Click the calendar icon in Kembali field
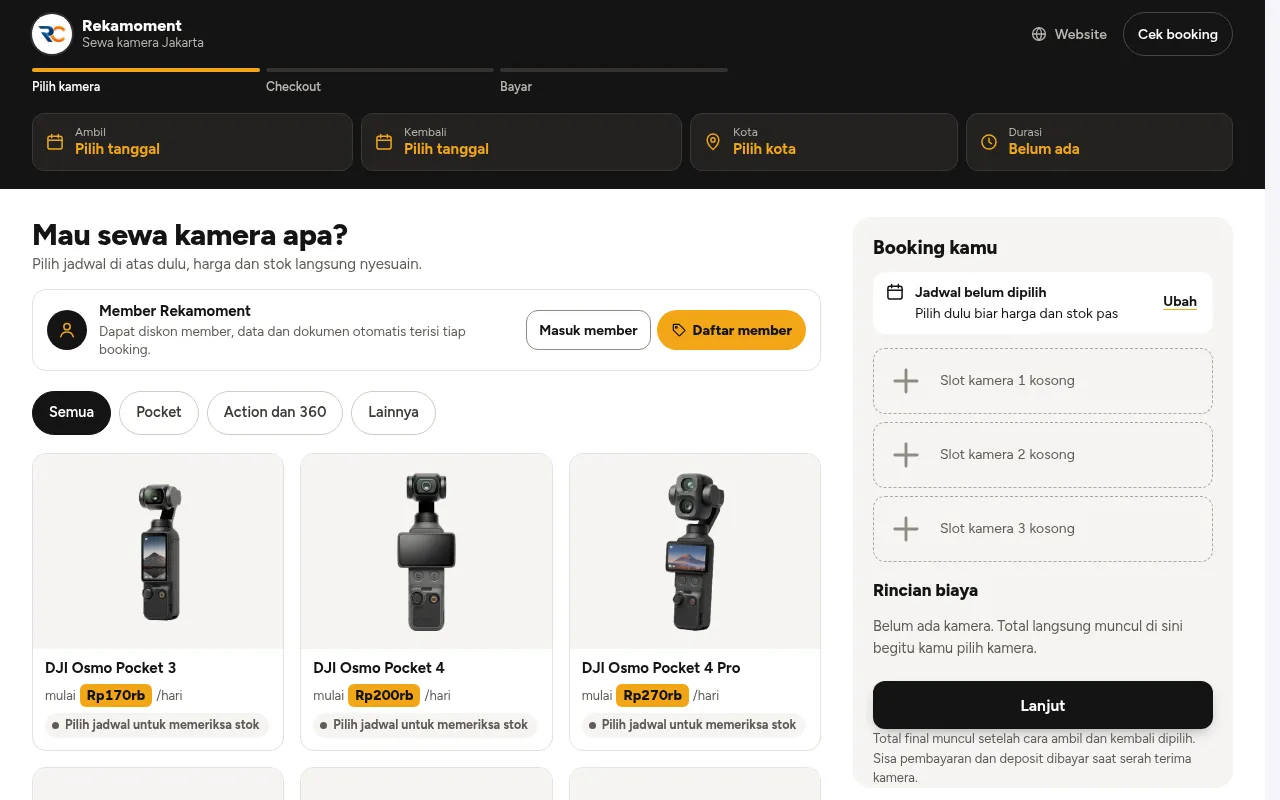Image resolution: width=1280 pixels, height=800 pixels. [384, 142]
